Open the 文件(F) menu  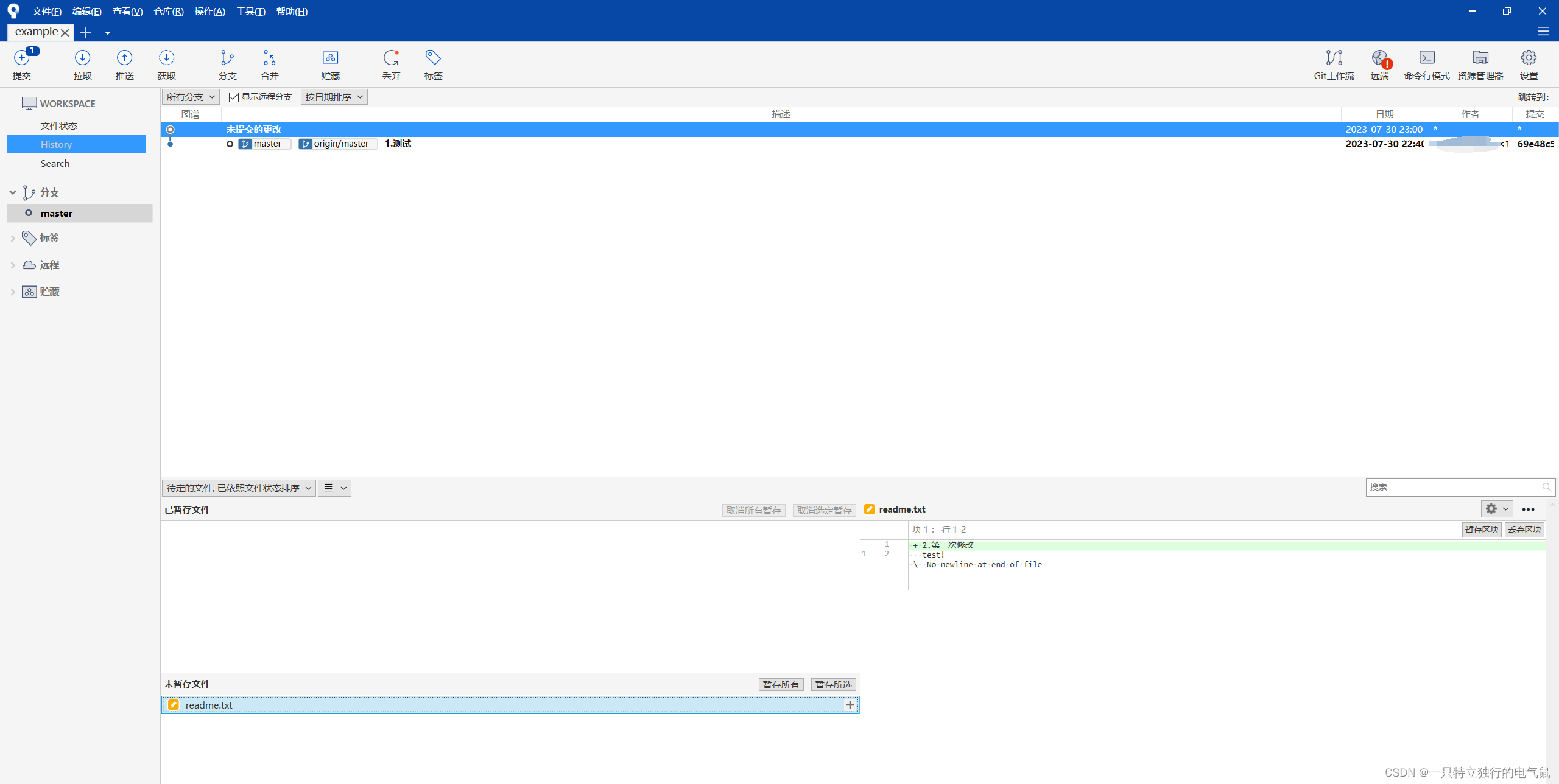[47, 11]
